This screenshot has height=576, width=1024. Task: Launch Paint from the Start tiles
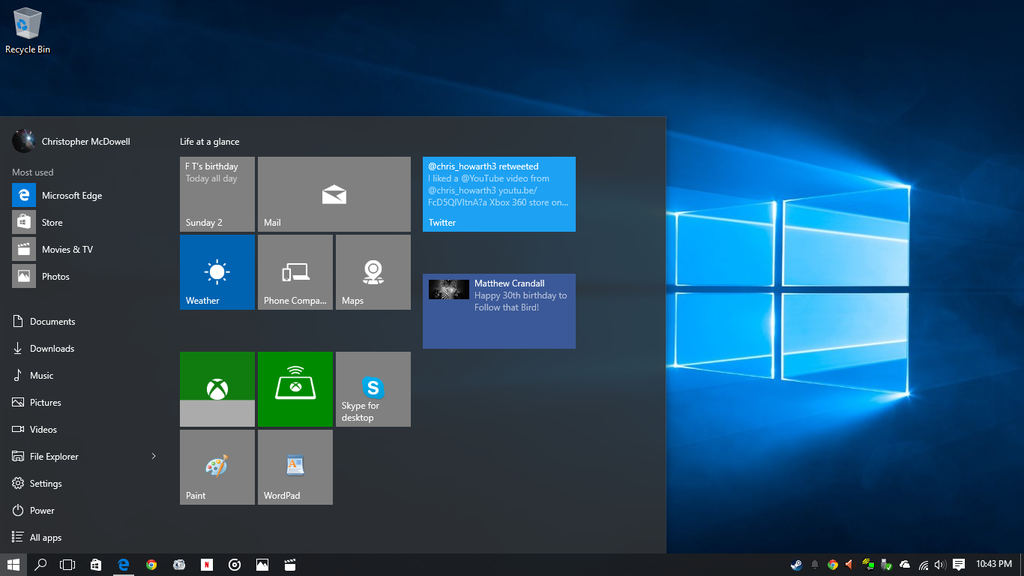(217, 467)
